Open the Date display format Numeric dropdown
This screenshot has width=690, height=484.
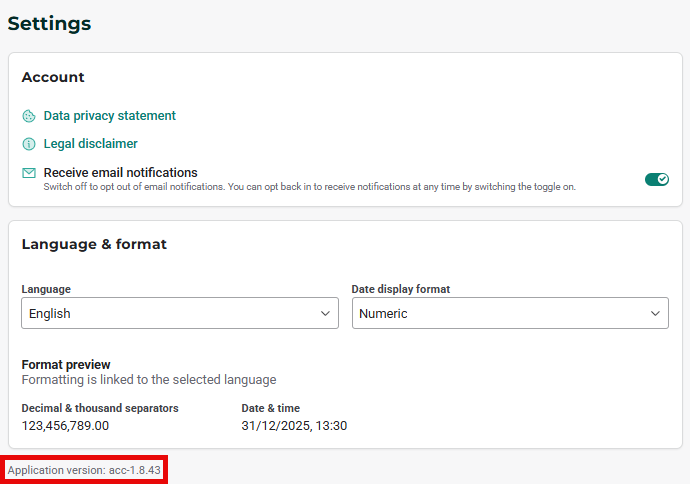(500, 313)
